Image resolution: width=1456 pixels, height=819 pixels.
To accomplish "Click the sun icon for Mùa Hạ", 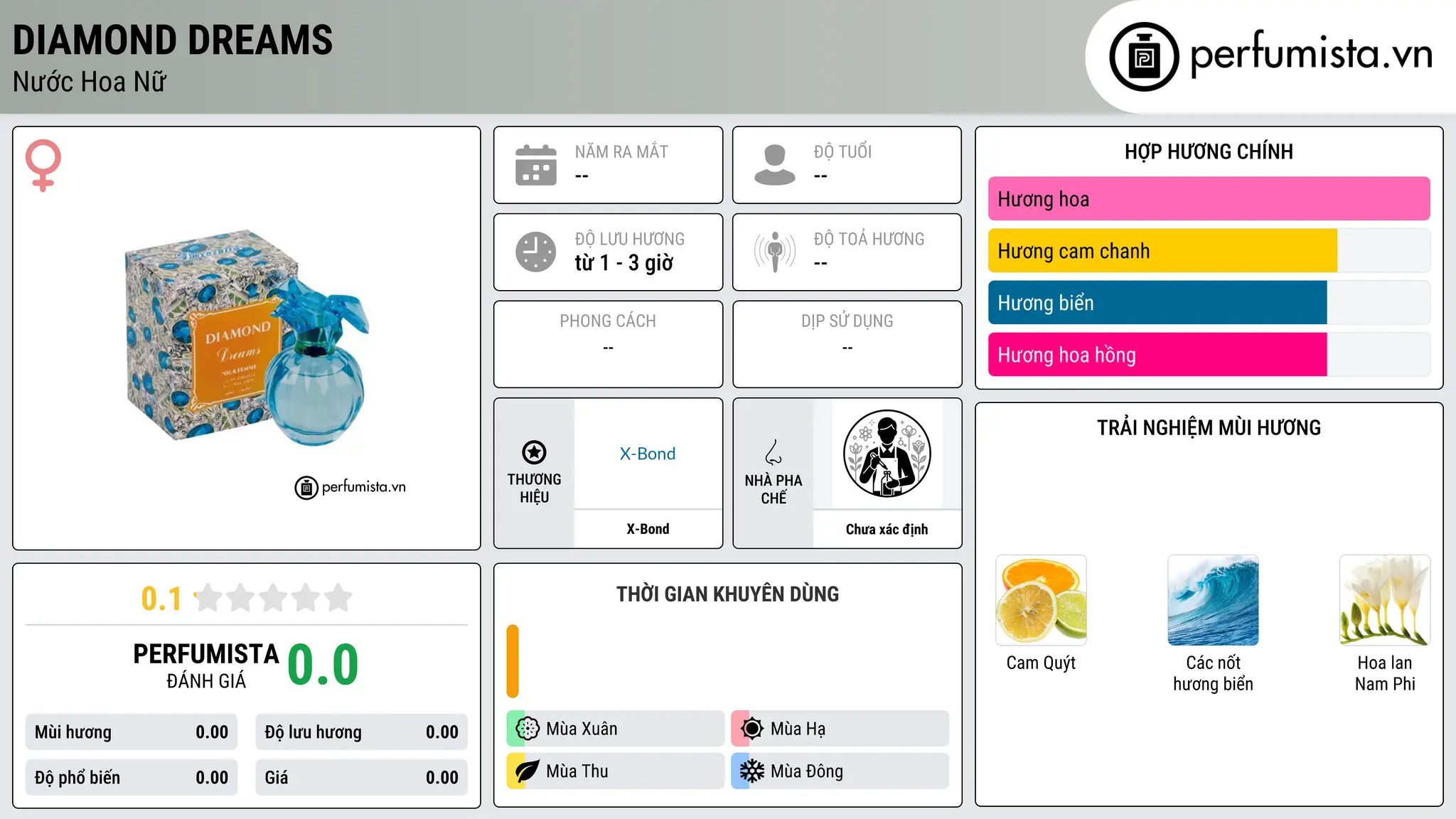I will point(752,729).
